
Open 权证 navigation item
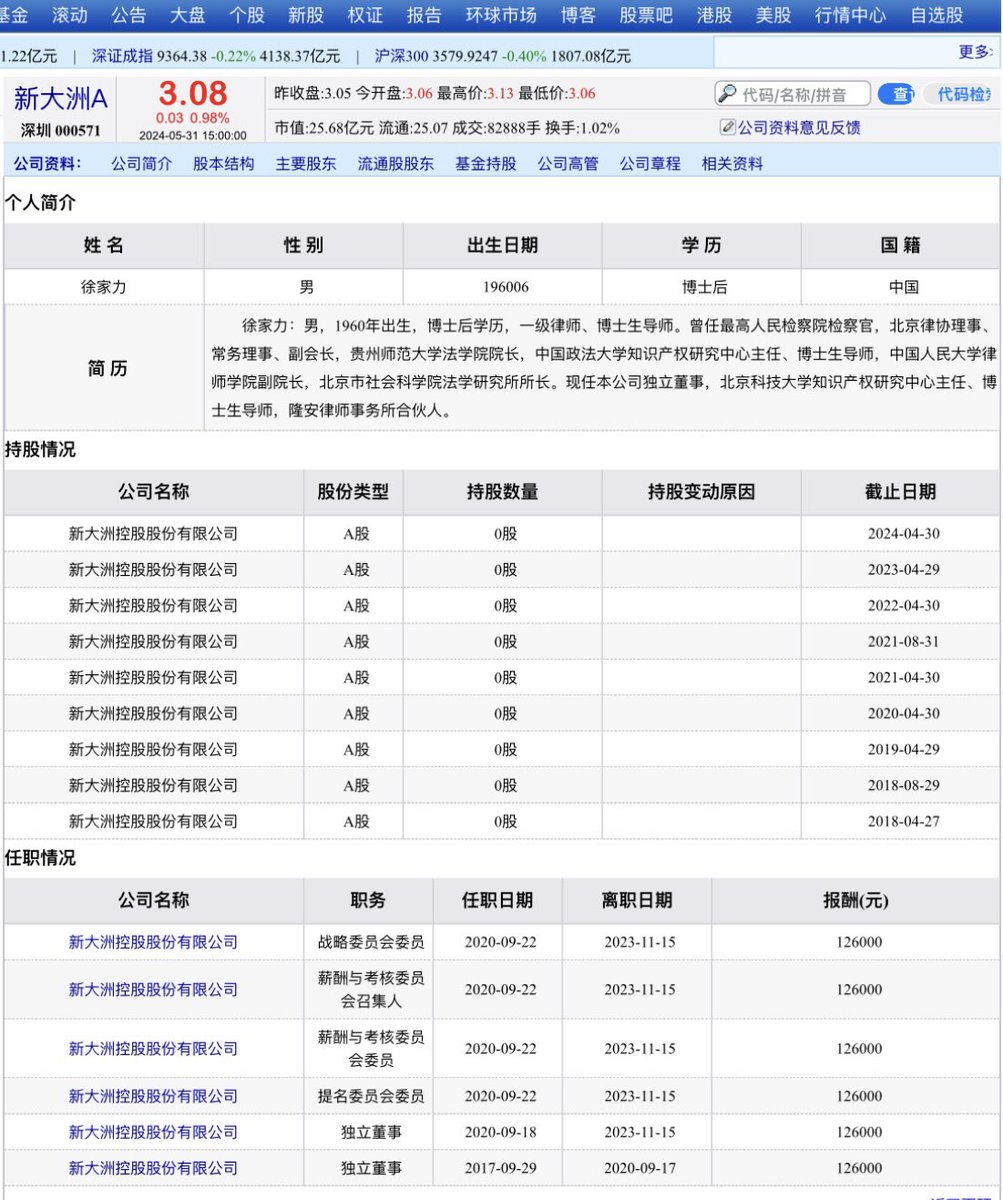click(365, 15)
